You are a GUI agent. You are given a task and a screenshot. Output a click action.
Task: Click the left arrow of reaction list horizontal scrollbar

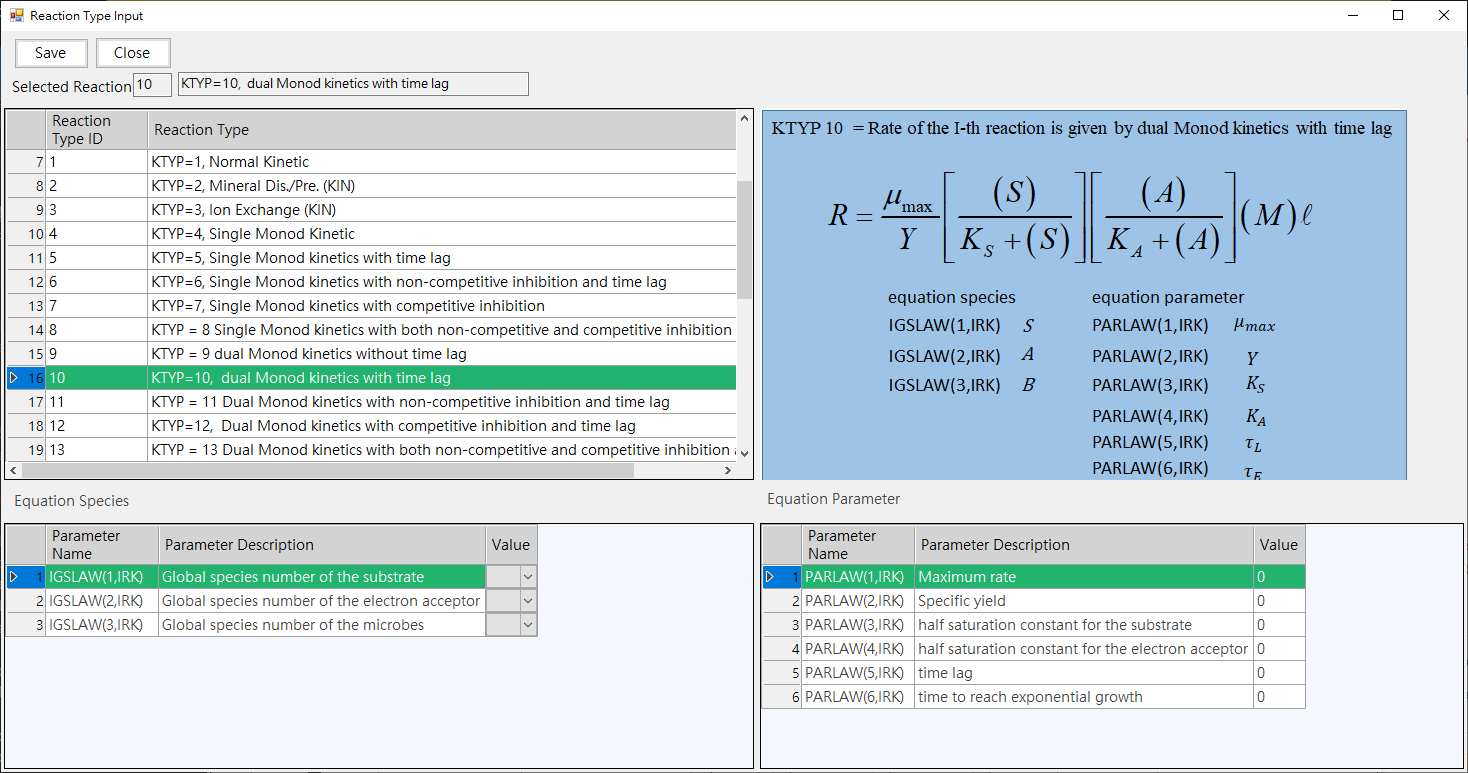coord(14,470)
